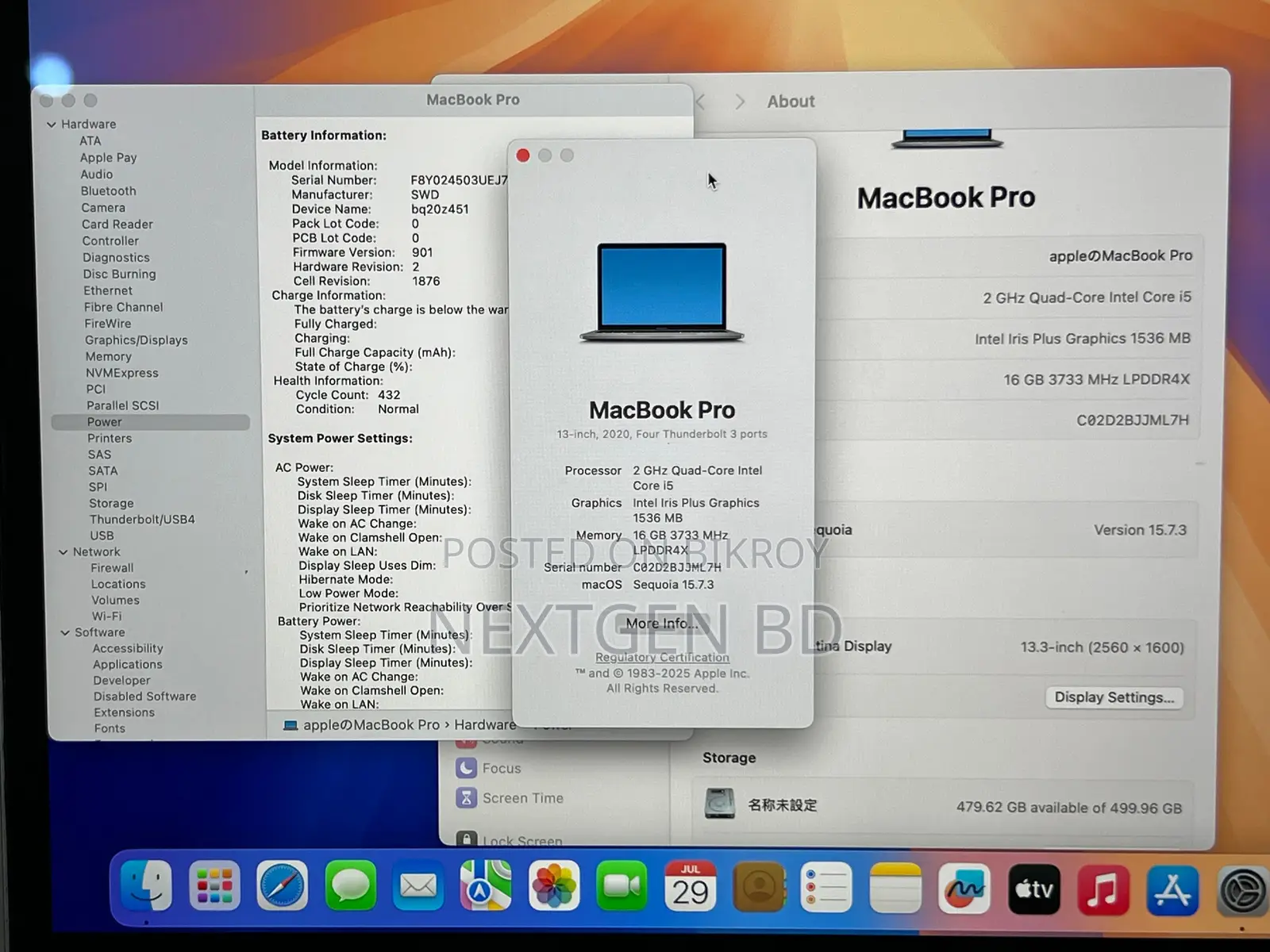Collapse the Network tree section

pyautogui.click(x=63, y=552)
